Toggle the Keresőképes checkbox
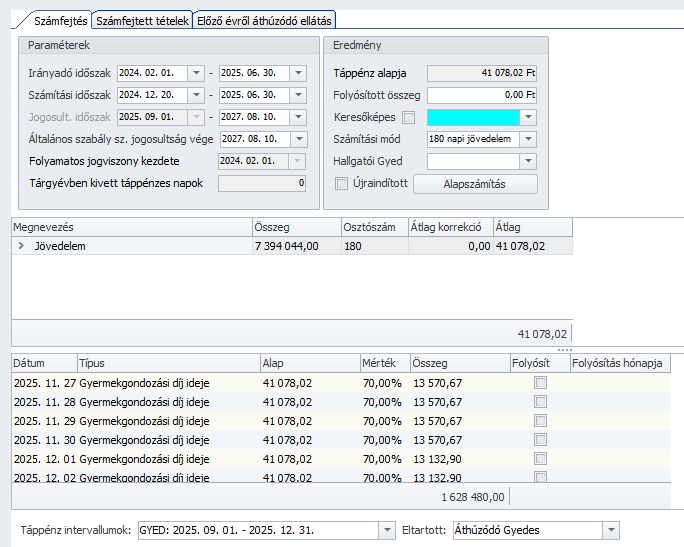The height and width of the screenshot is (547, 684). click(408, 117)
